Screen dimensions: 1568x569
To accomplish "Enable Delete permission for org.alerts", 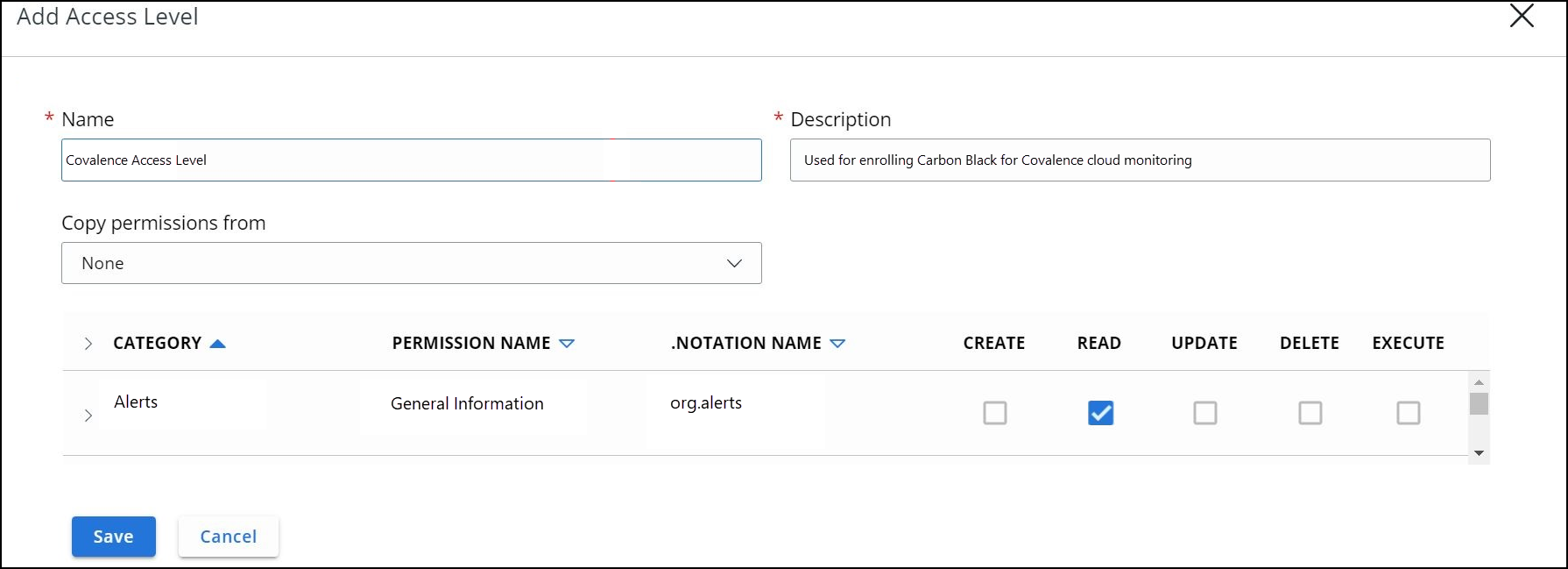I will pyautogui.click(x=1310, y=413).
